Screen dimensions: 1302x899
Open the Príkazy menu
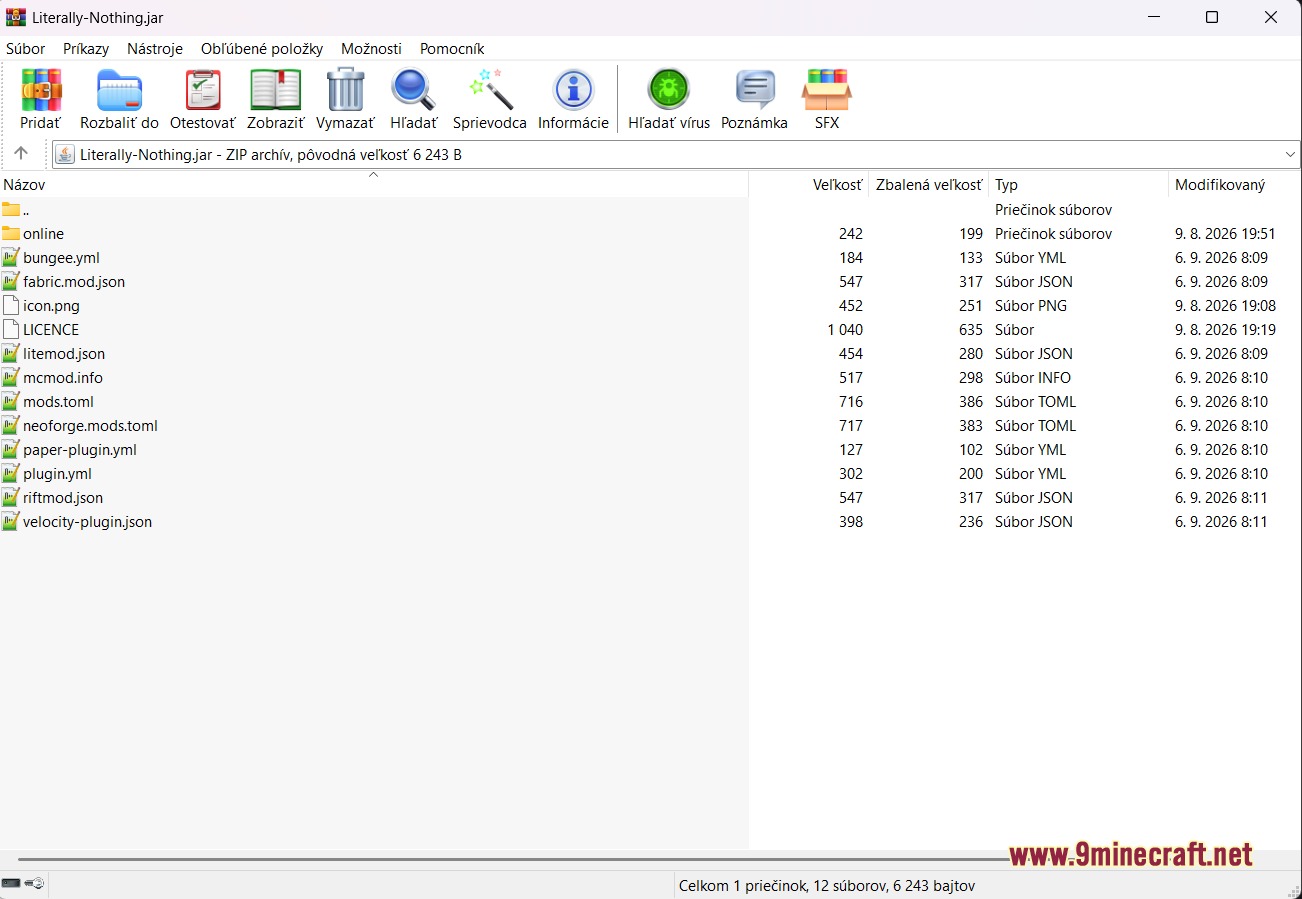(86, 48)
